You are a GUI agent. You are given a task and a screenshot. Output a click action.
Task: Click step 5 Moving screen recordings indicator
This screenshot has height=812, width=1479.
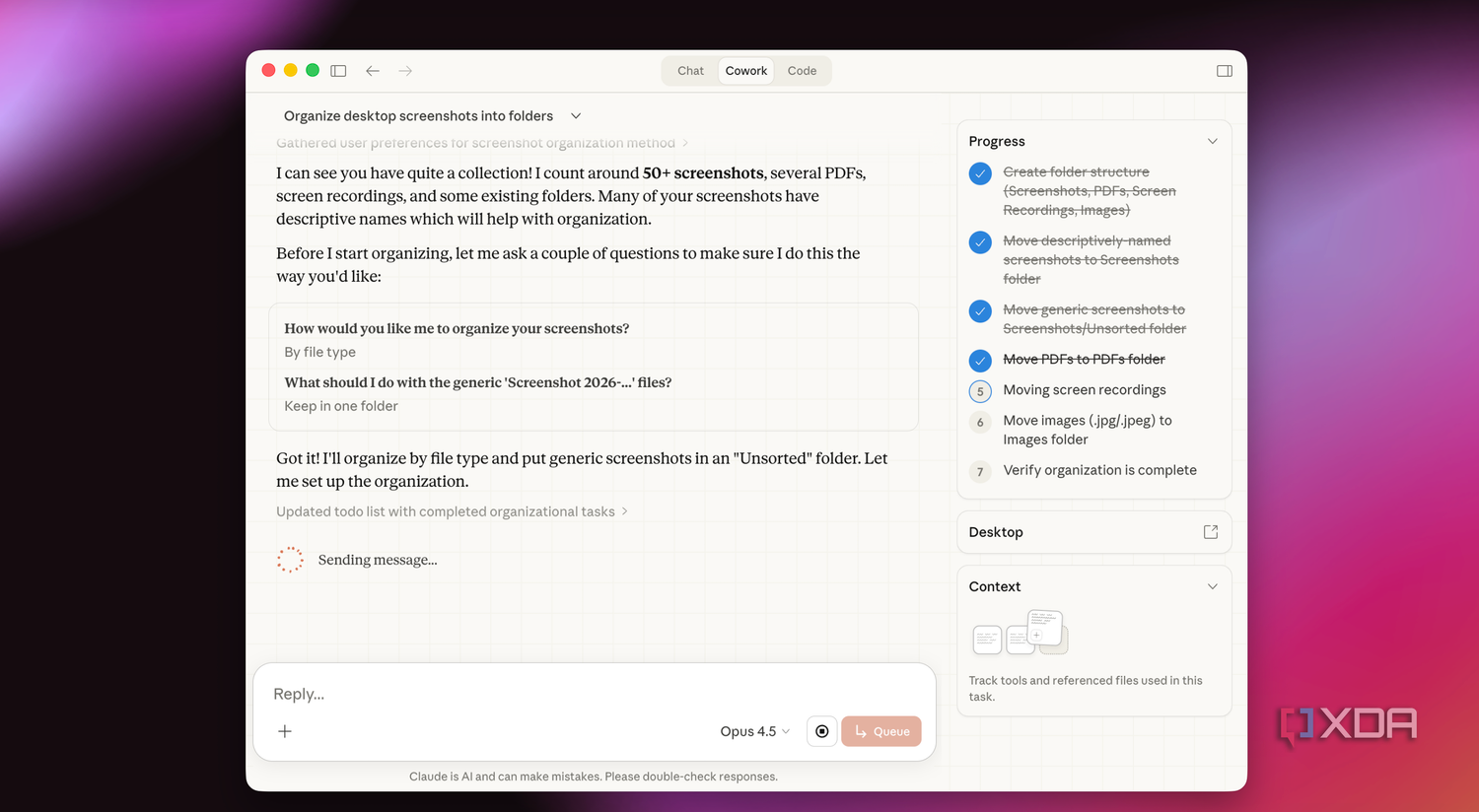point(980,391)
